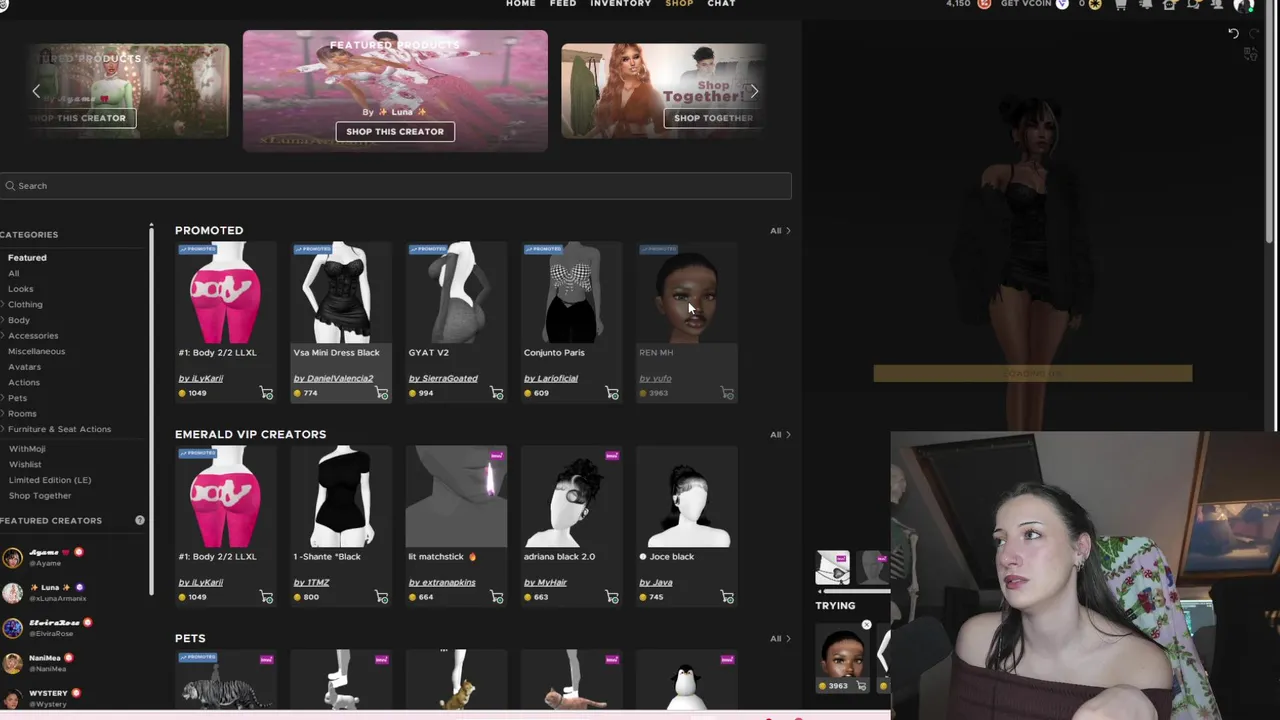Open outfit options icon below undo
This screenshot has width=1280, height=720.
[x=1250, y=54]
